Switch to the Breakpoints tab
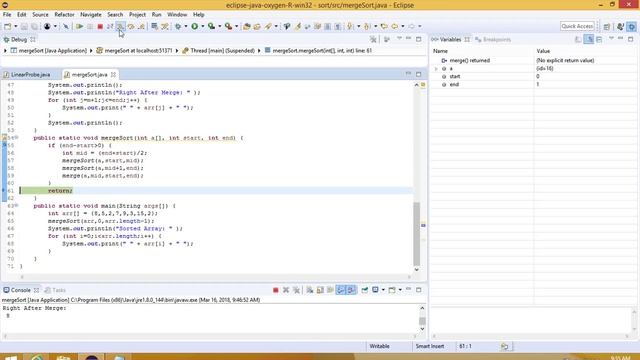The width and height of the screenshot is (640, 360). pyautogui.click(x=493, y=40)
